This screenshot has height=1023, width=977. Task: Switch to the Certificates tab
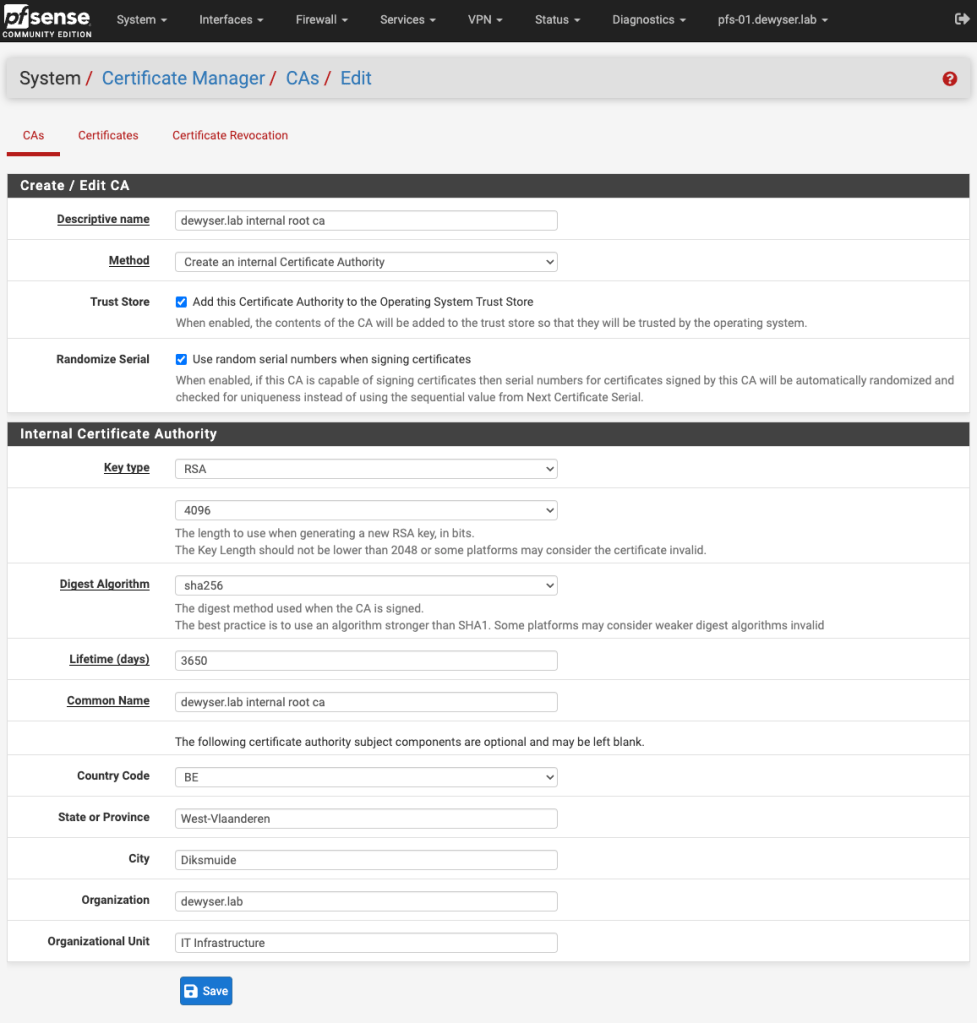[x=108, y=135]
